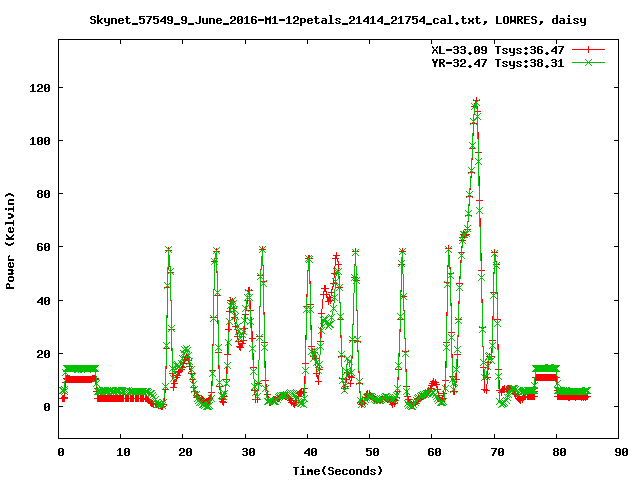Click the Power (Kelvin) y-axis label
The image size is (640, 480).
point(10,241)
